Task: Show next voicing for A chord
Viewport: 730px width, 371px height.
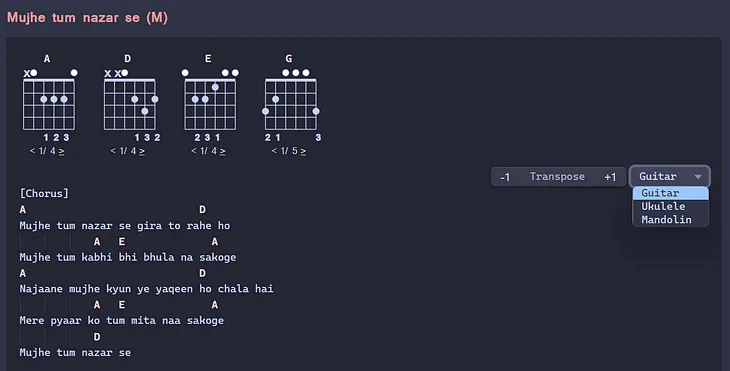Action: (61, 151)
